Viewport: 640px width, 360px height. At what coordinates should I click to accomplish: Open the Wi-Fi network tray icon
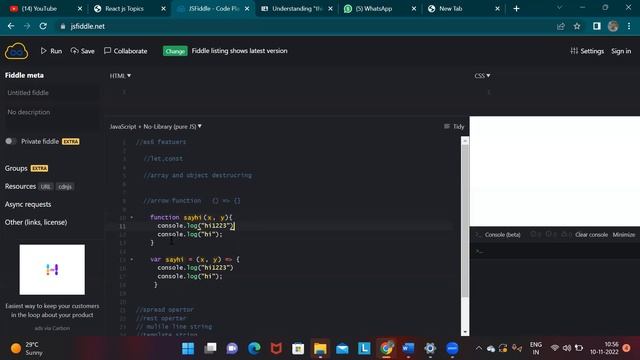tap(554, 348)
